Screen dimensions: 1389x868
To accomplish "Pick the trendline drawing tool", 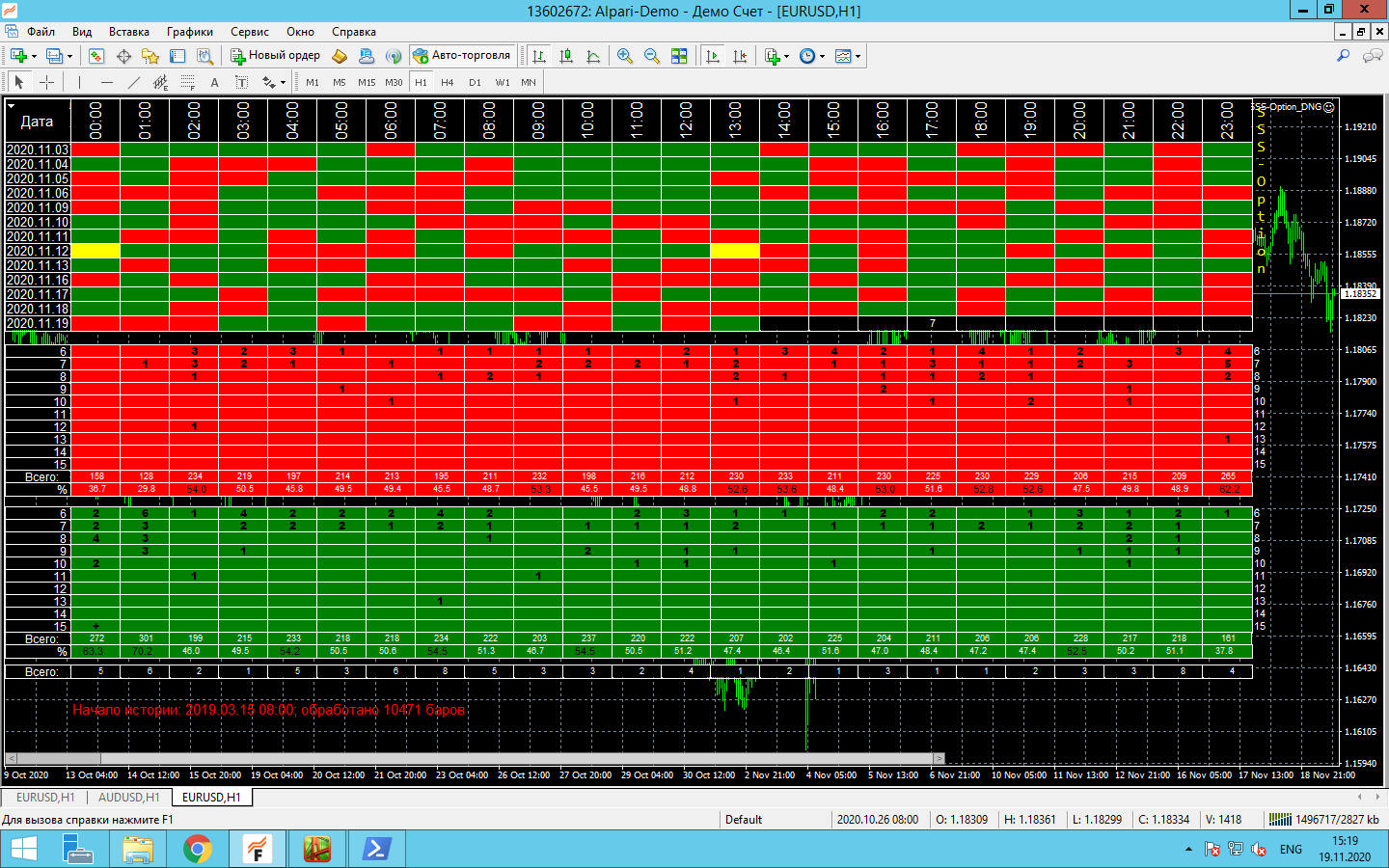I will click(134, 82).
